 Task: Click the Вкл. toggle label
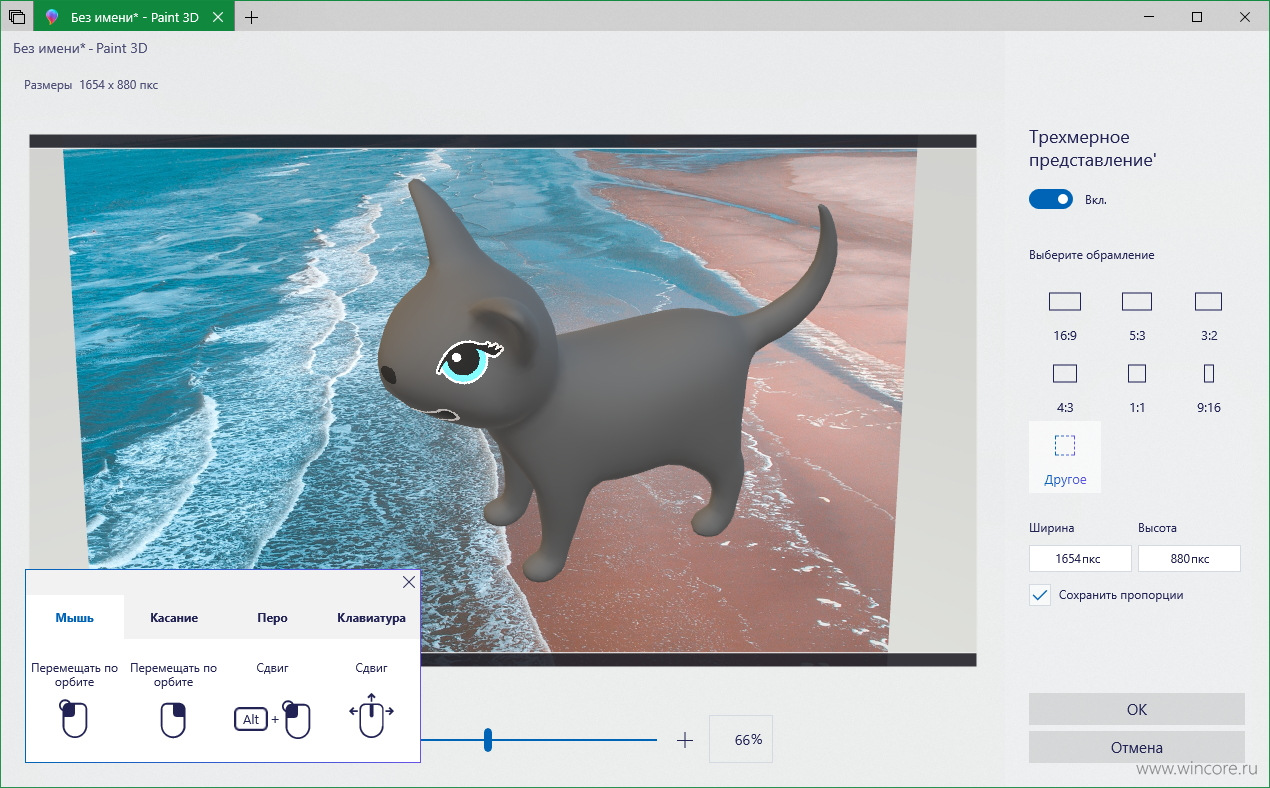[1096, 200]
